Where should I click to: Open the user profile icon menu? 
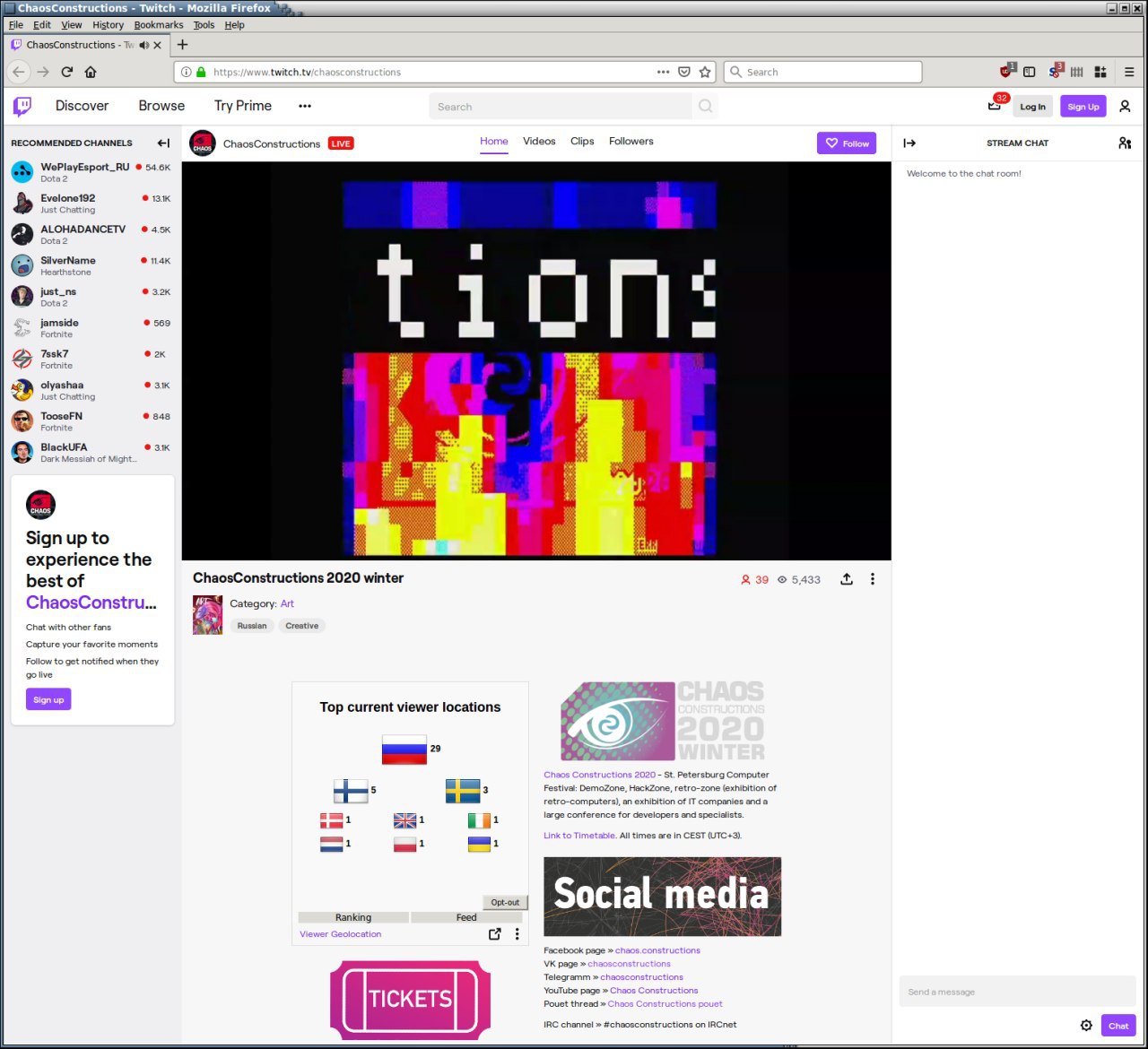(1125, 107)
